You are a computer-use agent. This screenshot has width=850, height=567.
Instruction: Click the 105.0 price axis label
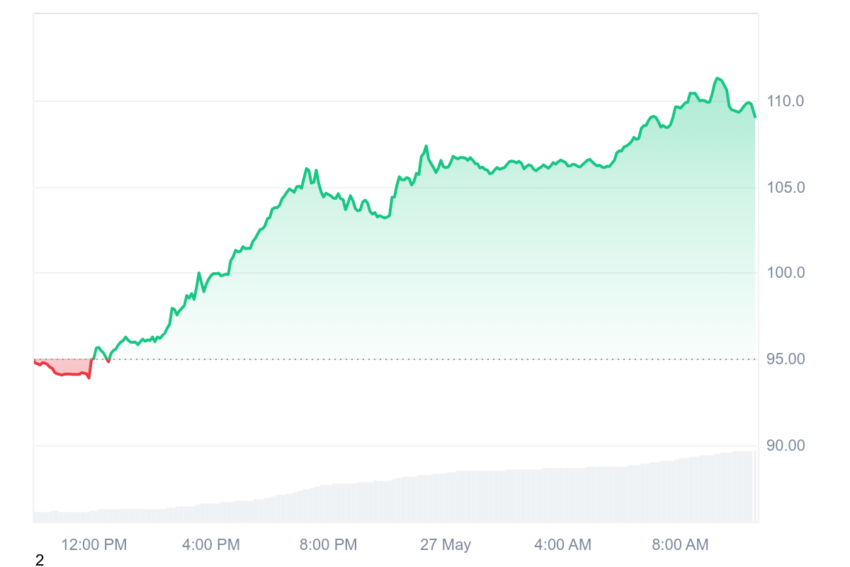tap(785, 188)
